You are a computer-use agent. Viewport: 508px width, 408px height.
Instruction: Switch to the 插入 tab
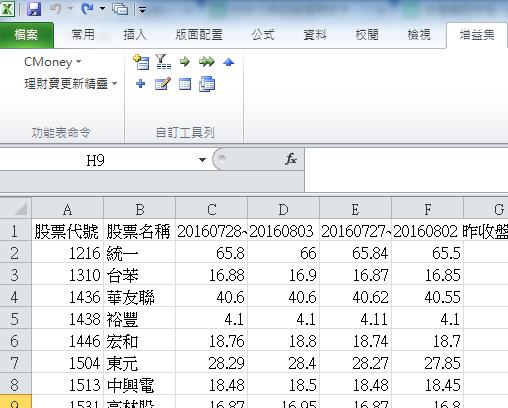tap(135, 35)
